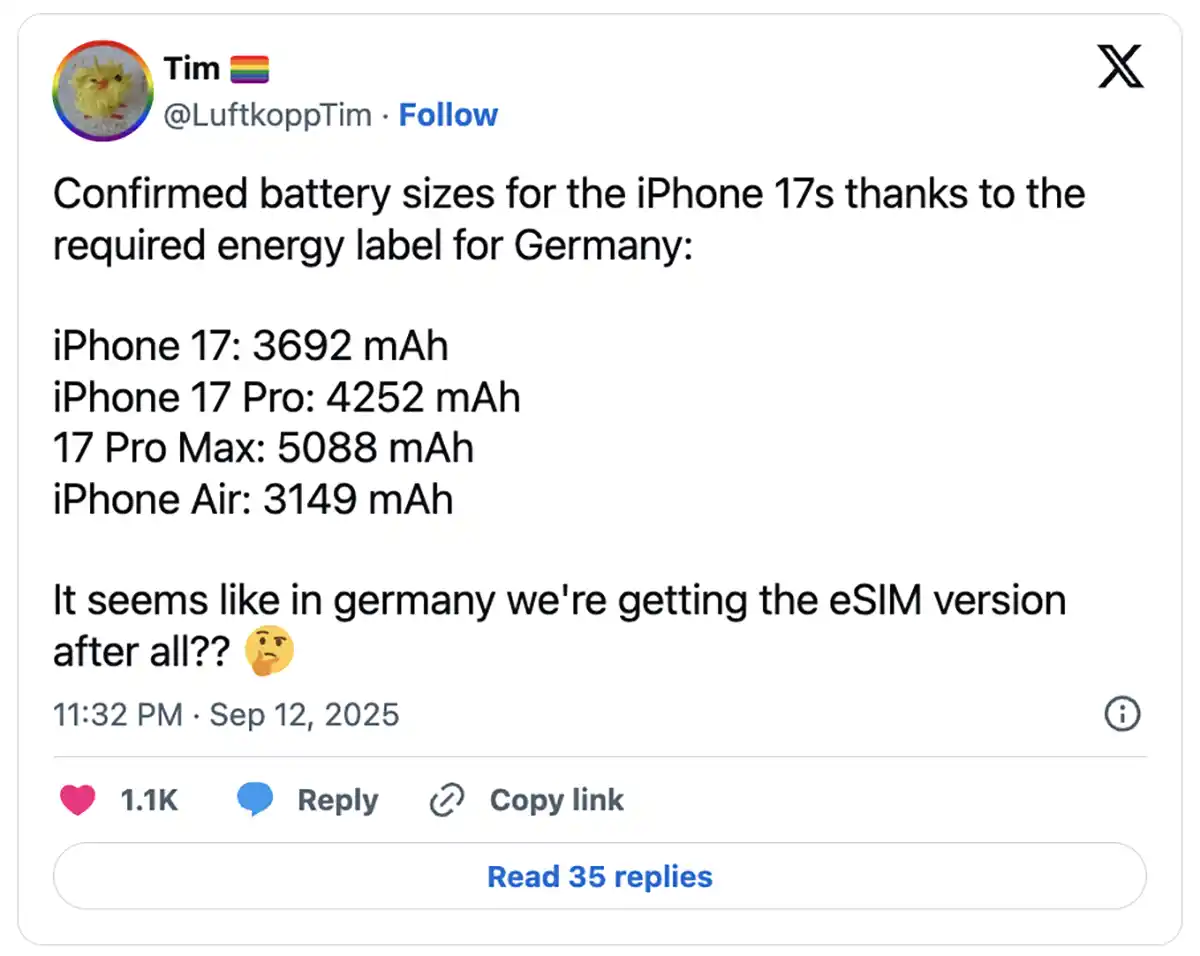Click the eSIM version sentence text
The height and width of the screenshot is (956, 1200).
(x=559, y=626)
